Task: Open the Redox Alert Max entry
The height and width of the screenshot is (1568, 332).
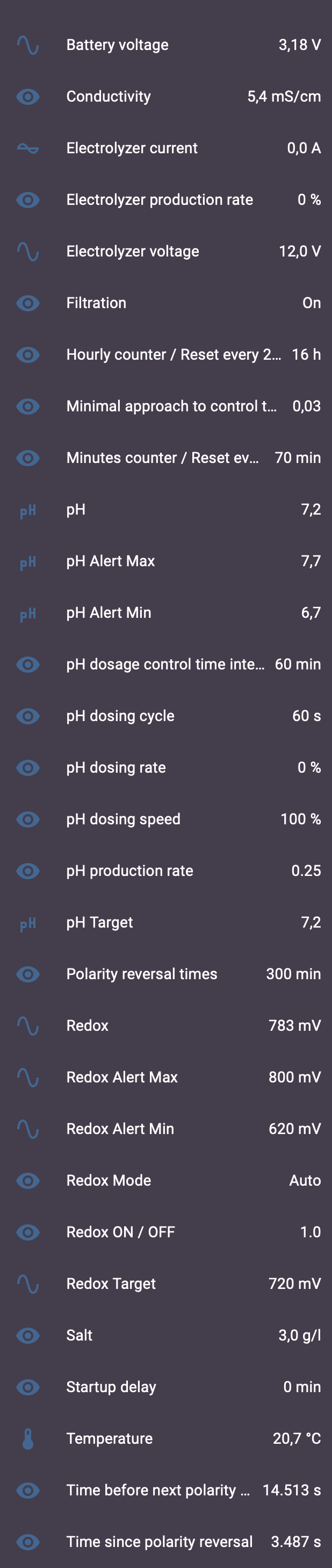Action: click(166, 1078)
